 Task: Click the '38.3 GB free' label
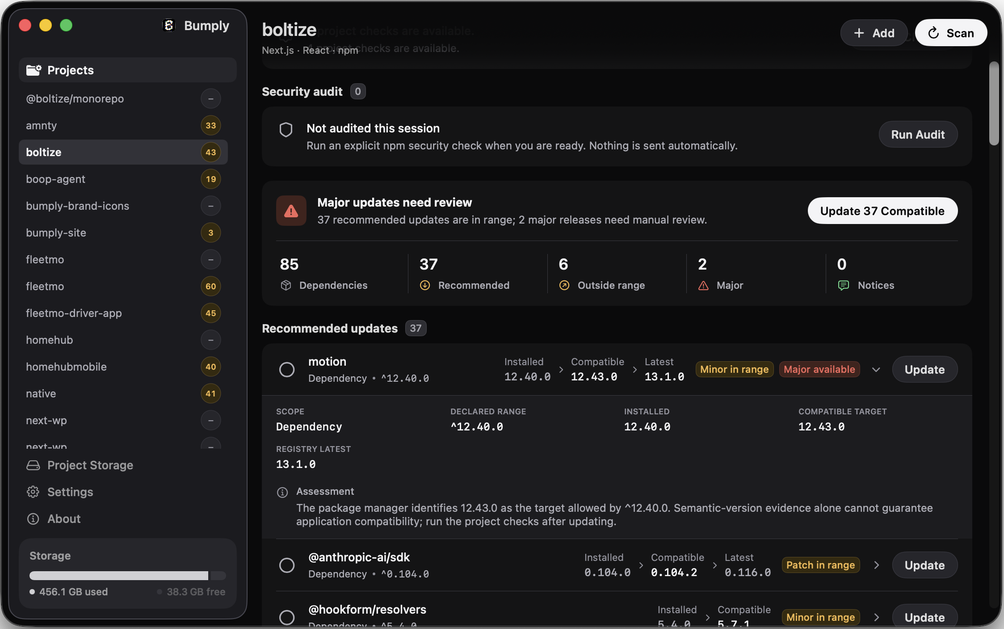tap(195, 592)
